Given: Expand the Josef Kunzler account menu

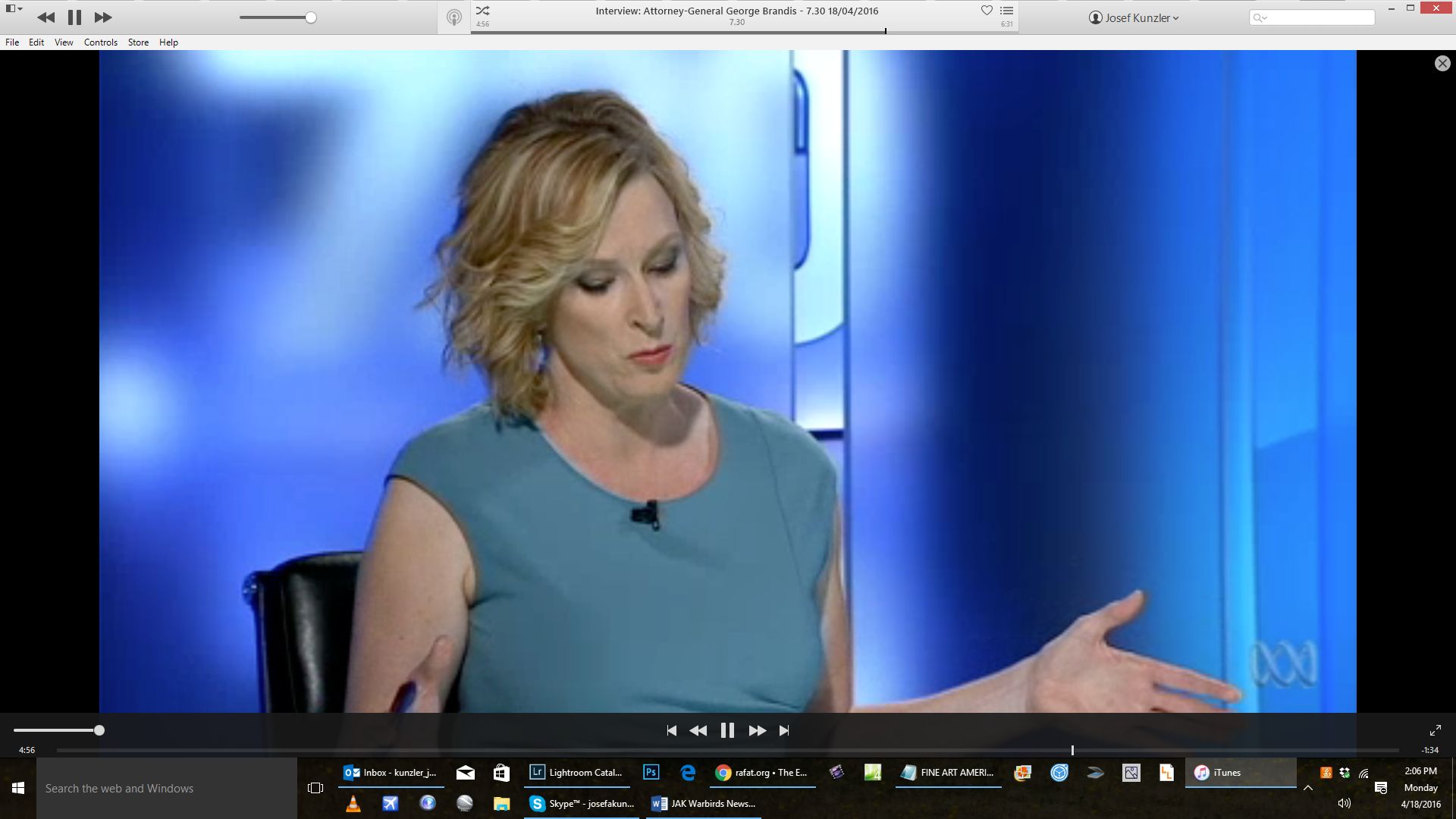Looking at the screenshot, I should click(1134, 17).
